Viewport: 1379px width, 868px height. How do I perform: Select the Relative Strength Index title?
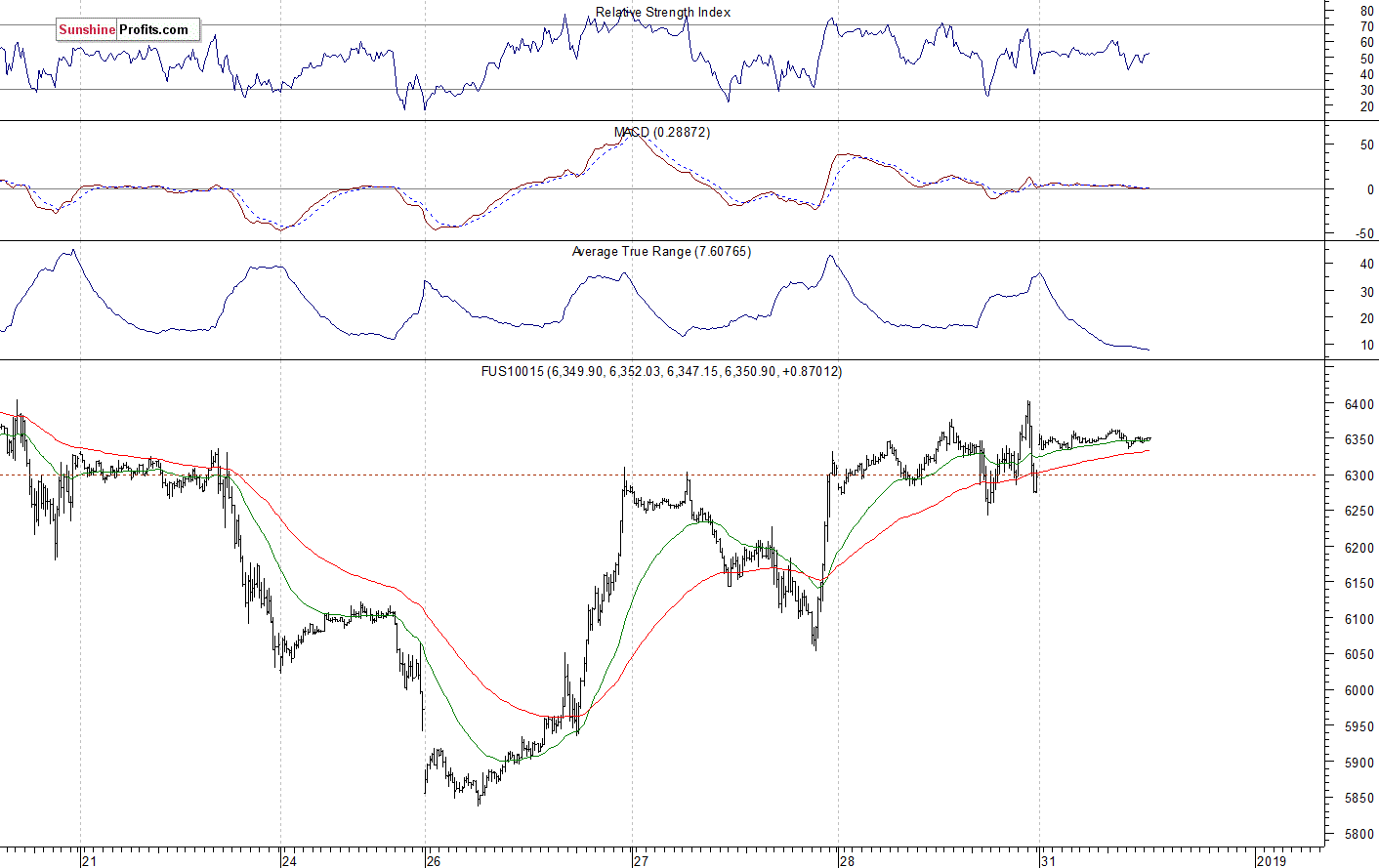663,13
